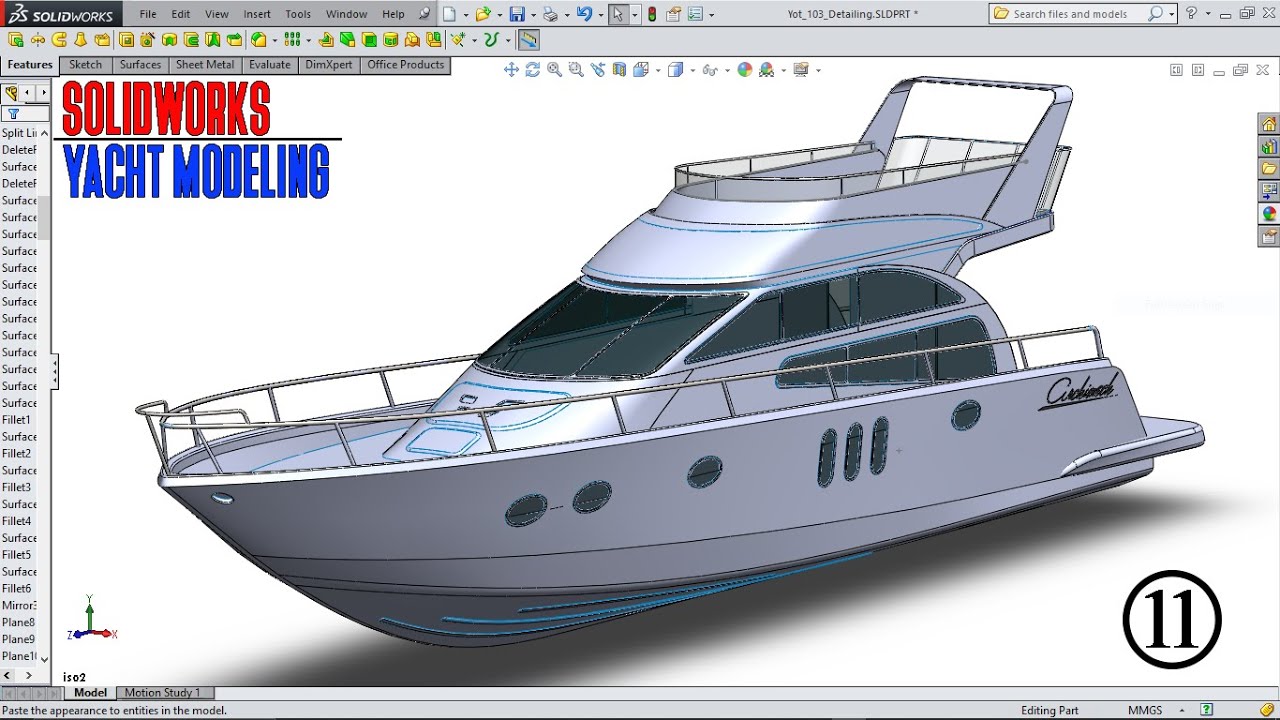Screen dimensions: 1280x720
Task: Click the feature tree scroll-down arrow
Action: (x=44, y=660)
